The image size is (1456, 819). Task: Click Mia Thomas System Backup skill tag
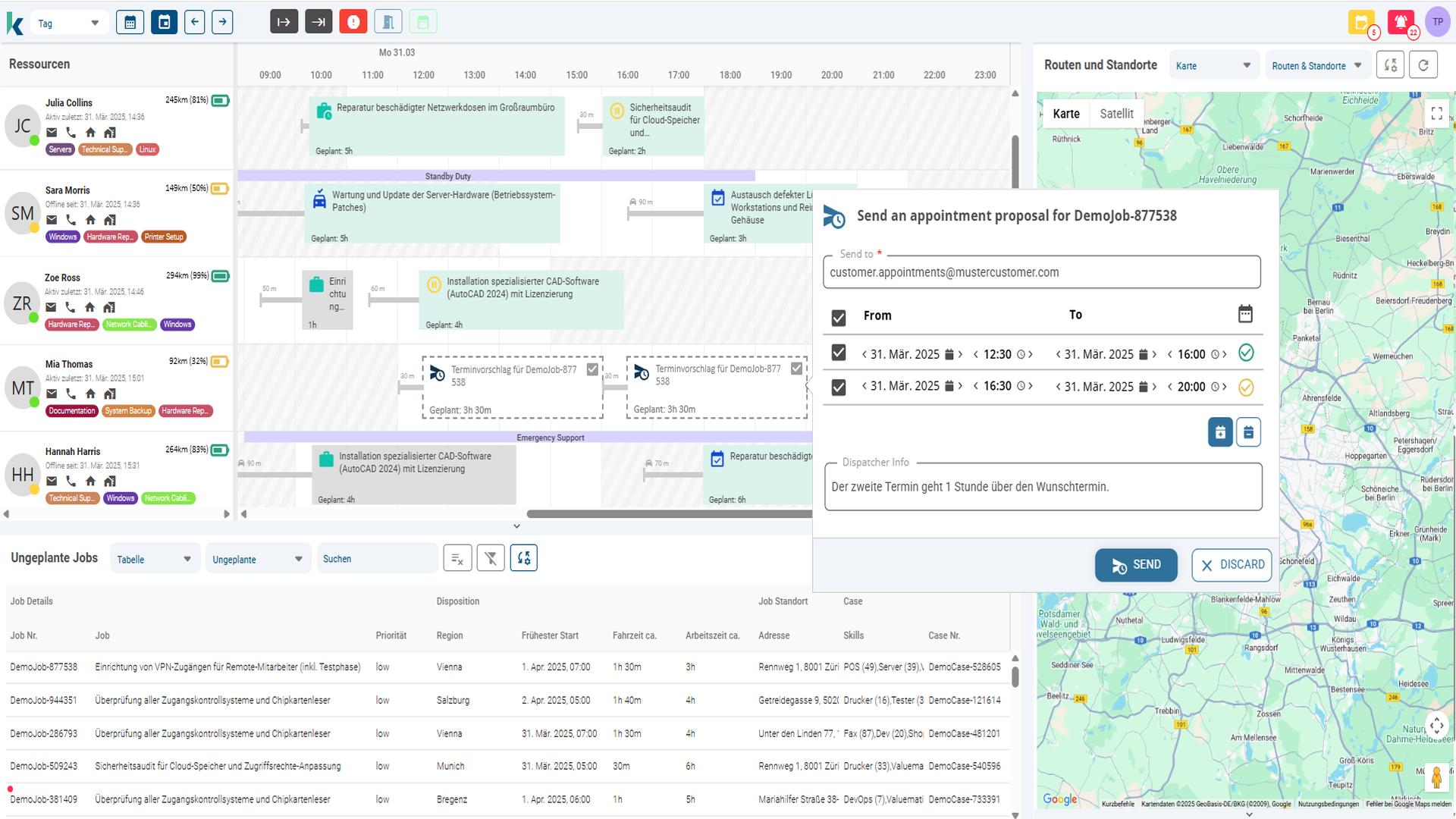pyautogui.click(x=128, y=411)
